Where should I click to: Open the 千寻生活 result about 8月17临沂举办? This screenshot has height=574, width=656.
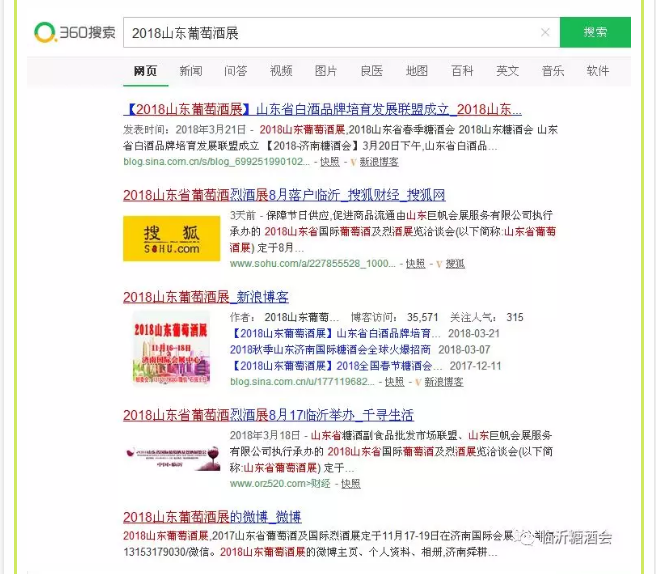click(268, 415)
